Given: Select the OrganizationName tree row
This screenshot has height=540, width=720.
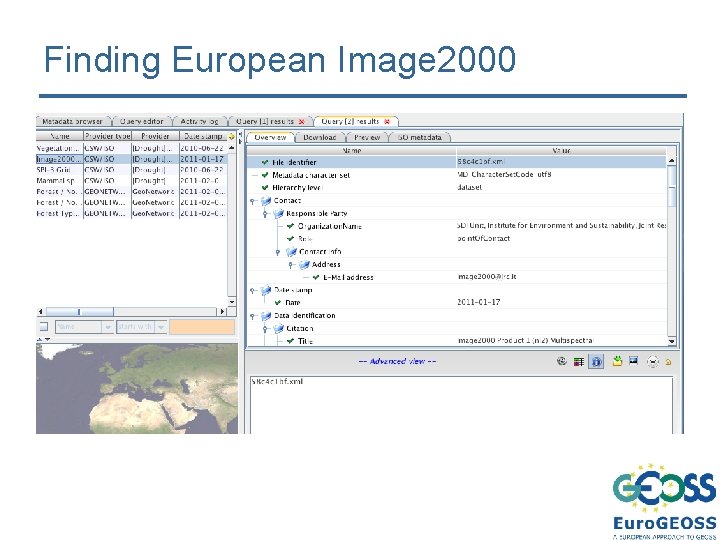Looking at the screenshot, I should click(457, 226).
